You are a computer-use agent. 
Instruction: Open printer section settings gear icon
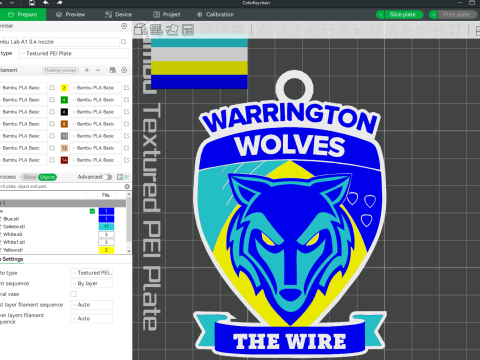(124, 26)
